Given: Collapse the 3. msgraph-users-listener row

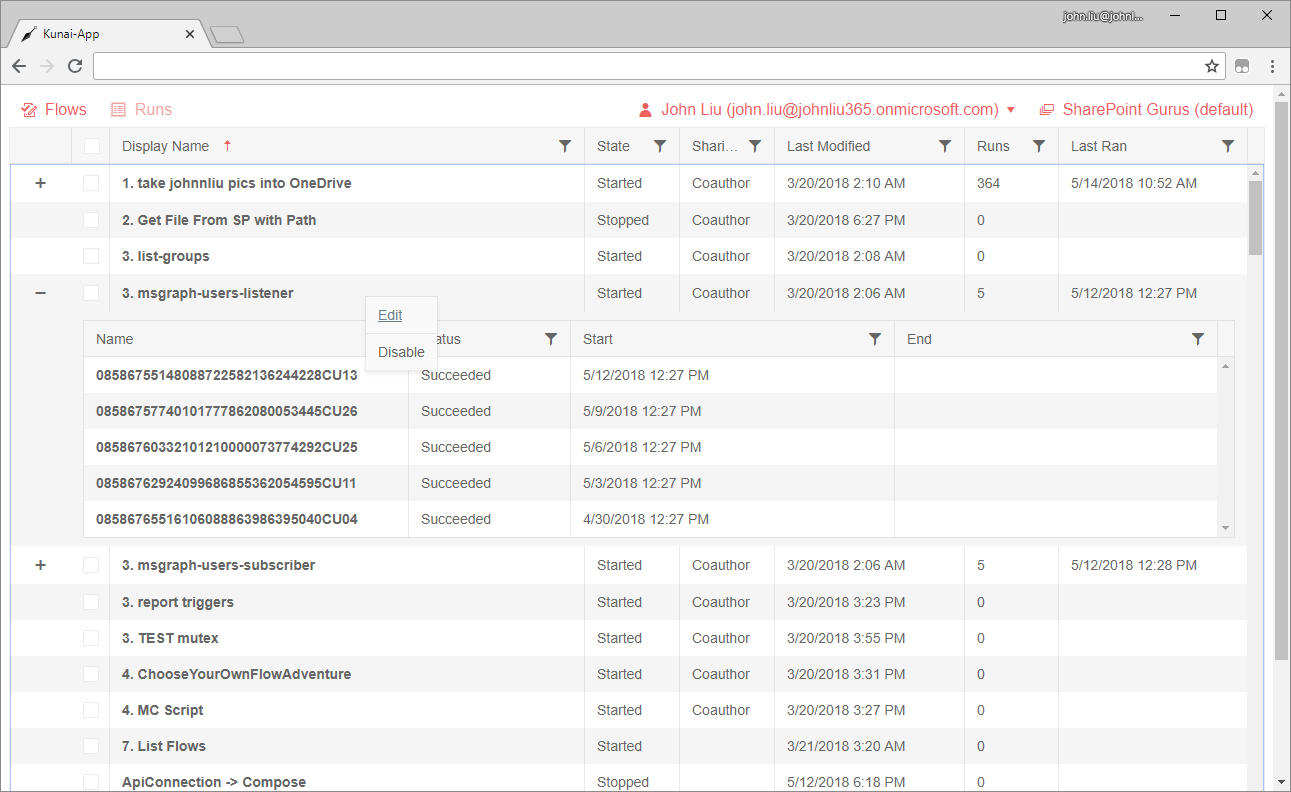Looking at the screenshot, I should pos(41,293).
